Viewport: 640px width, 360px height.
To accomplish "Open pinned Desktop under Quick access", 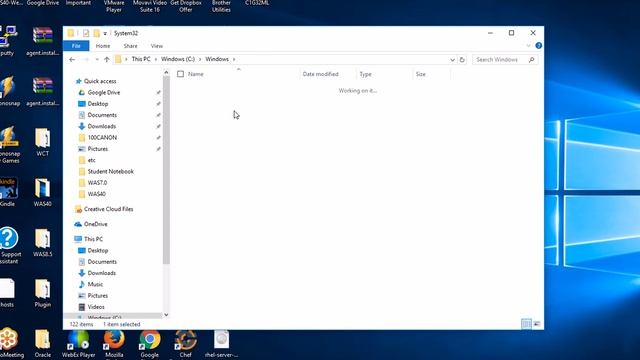I will (x=98, y=104).
